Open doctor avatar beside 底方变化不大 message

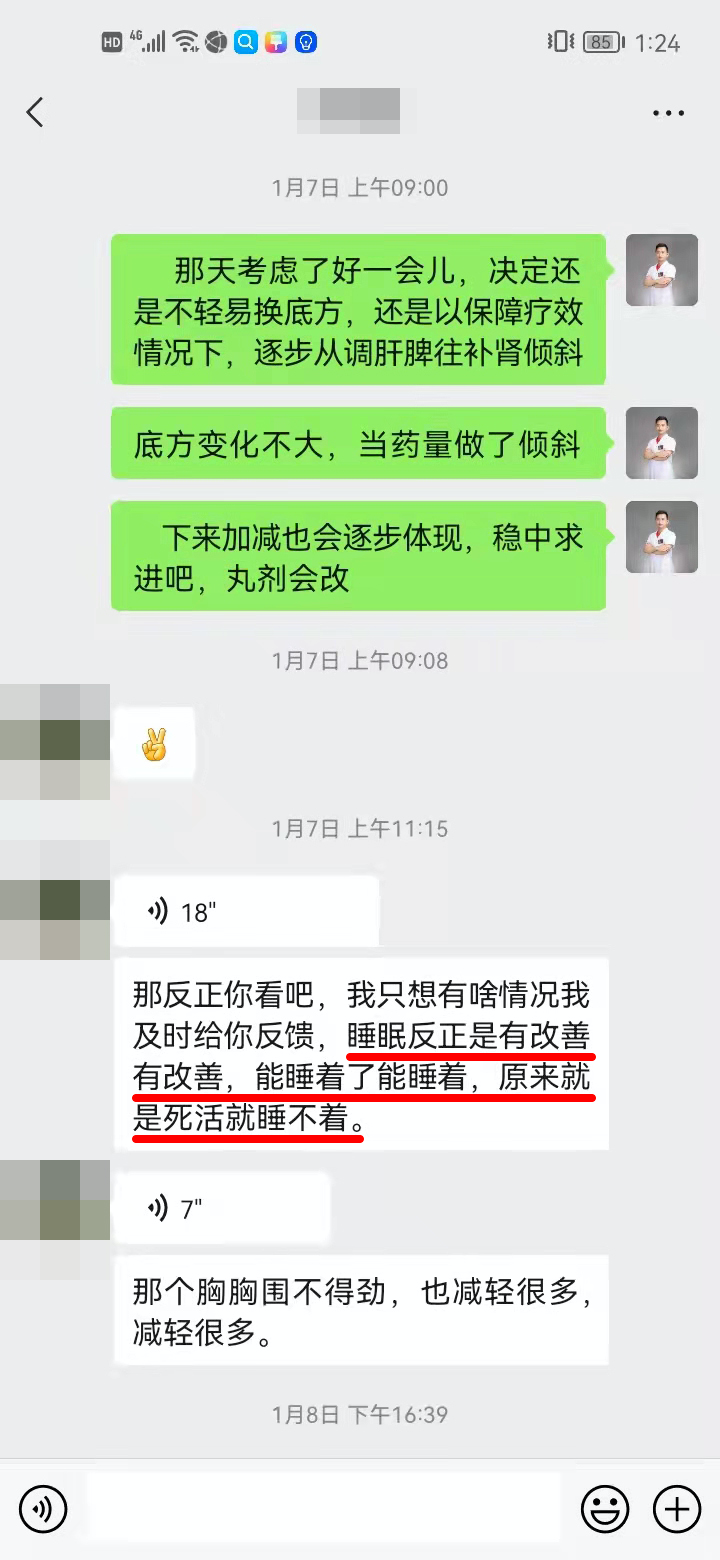[662, 443]
